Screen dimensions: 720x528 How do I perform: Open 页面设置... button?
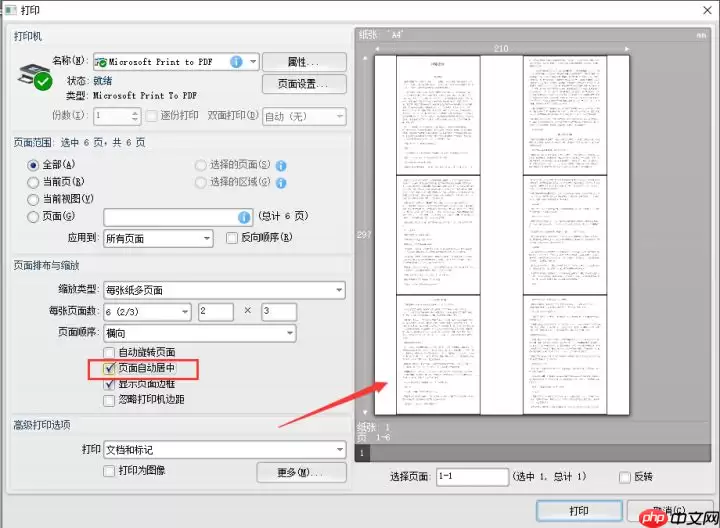tap(304, 84)
